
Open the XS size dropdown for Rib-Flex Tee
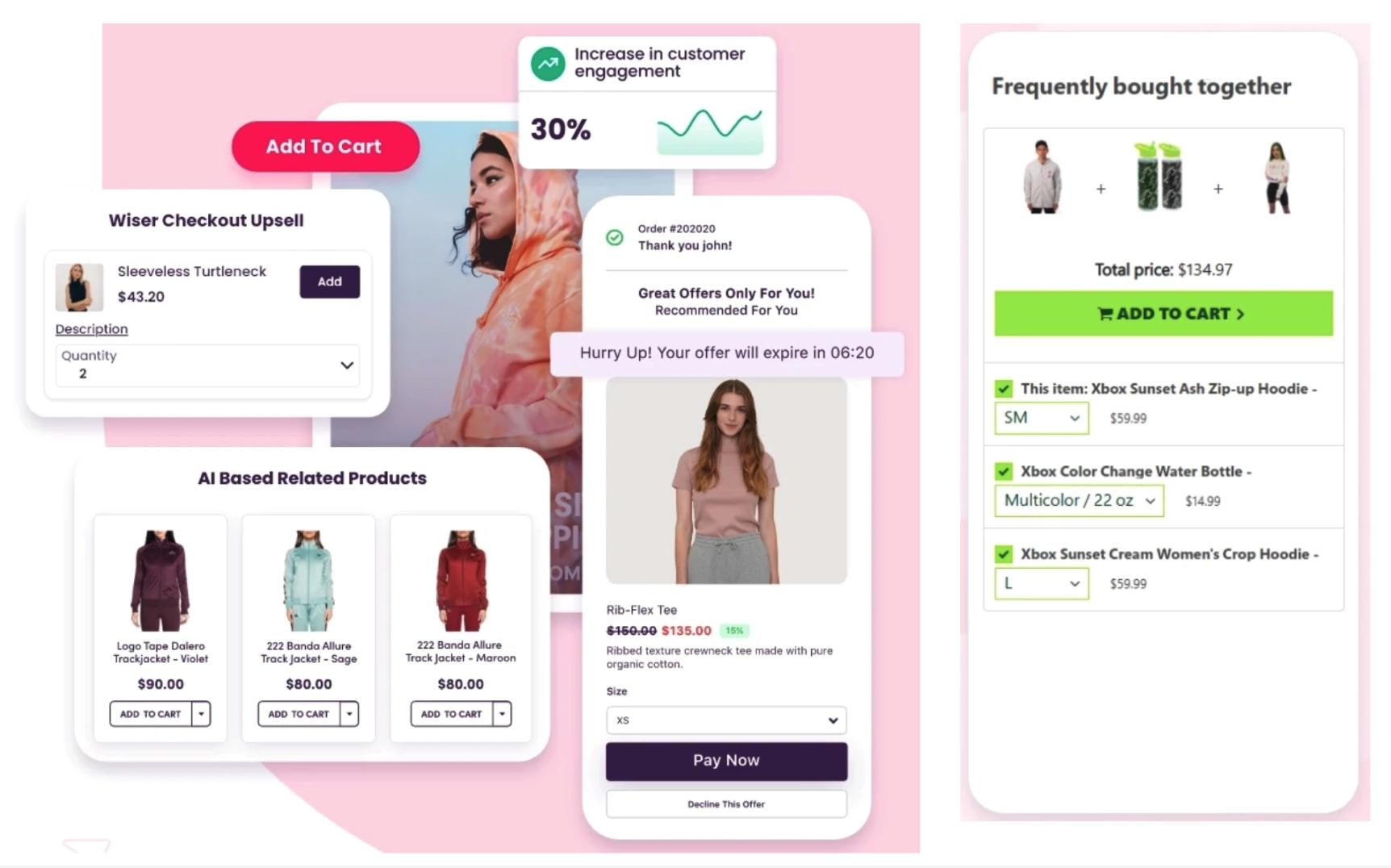[726, 720]
